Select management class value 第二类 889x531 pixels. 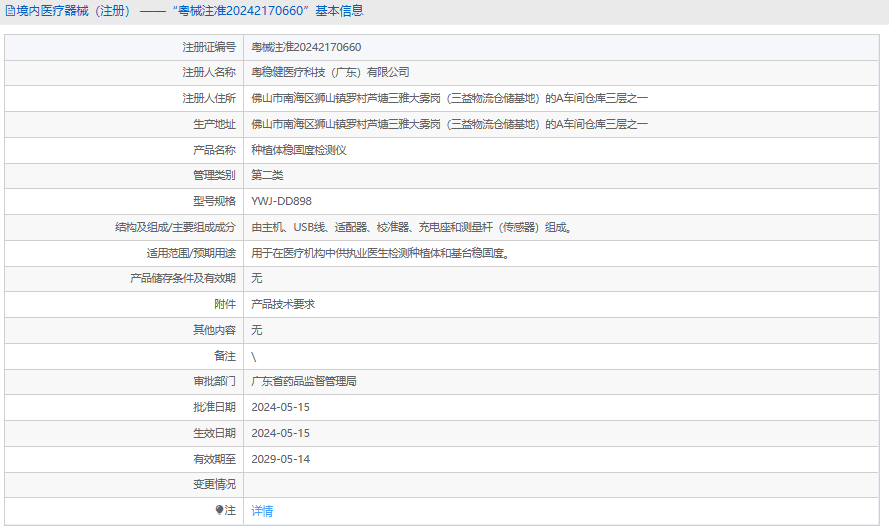(x=267, y=175)
